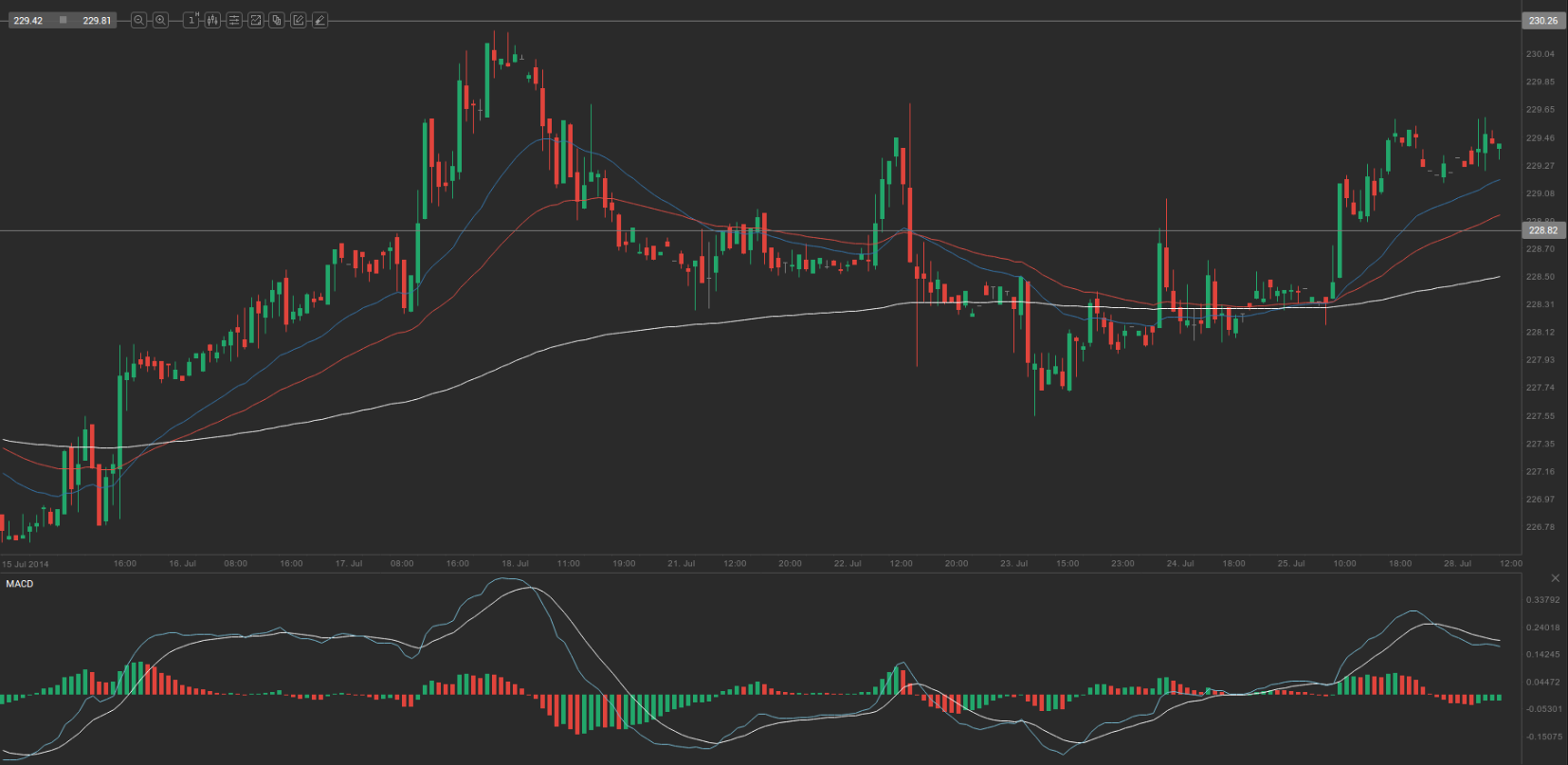1568x765 pixels.
Task: Click the 15 Jul 2014 start date label
Action: (x=26, y=564)
